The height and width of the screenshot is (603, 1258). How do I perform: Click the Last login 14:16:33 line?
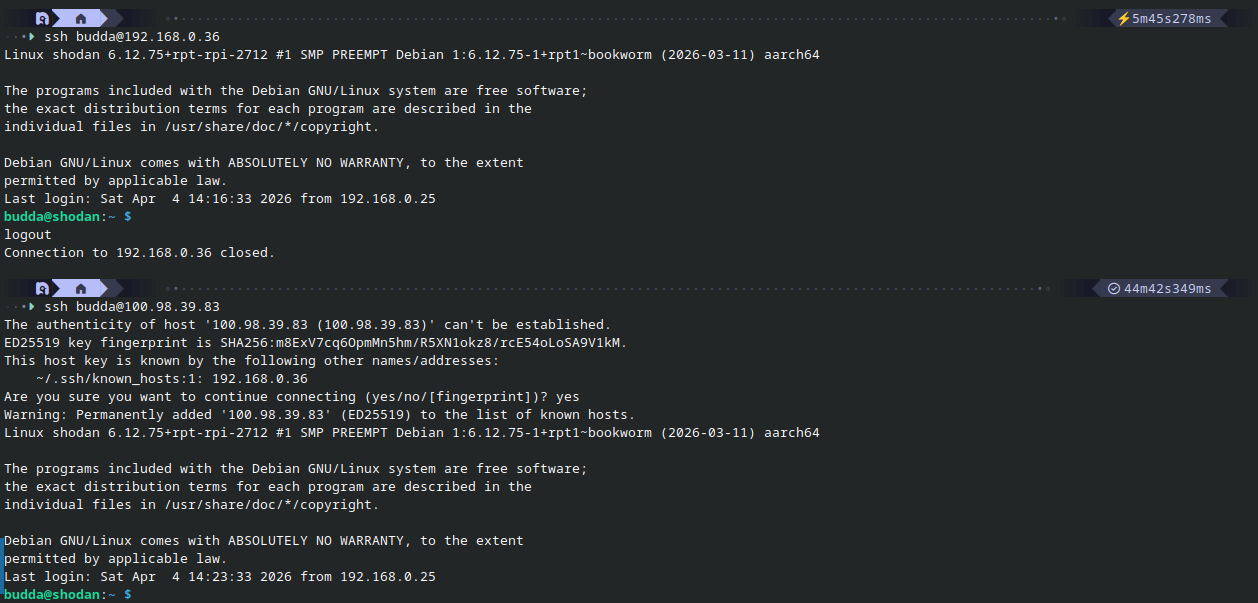(220, 199)
